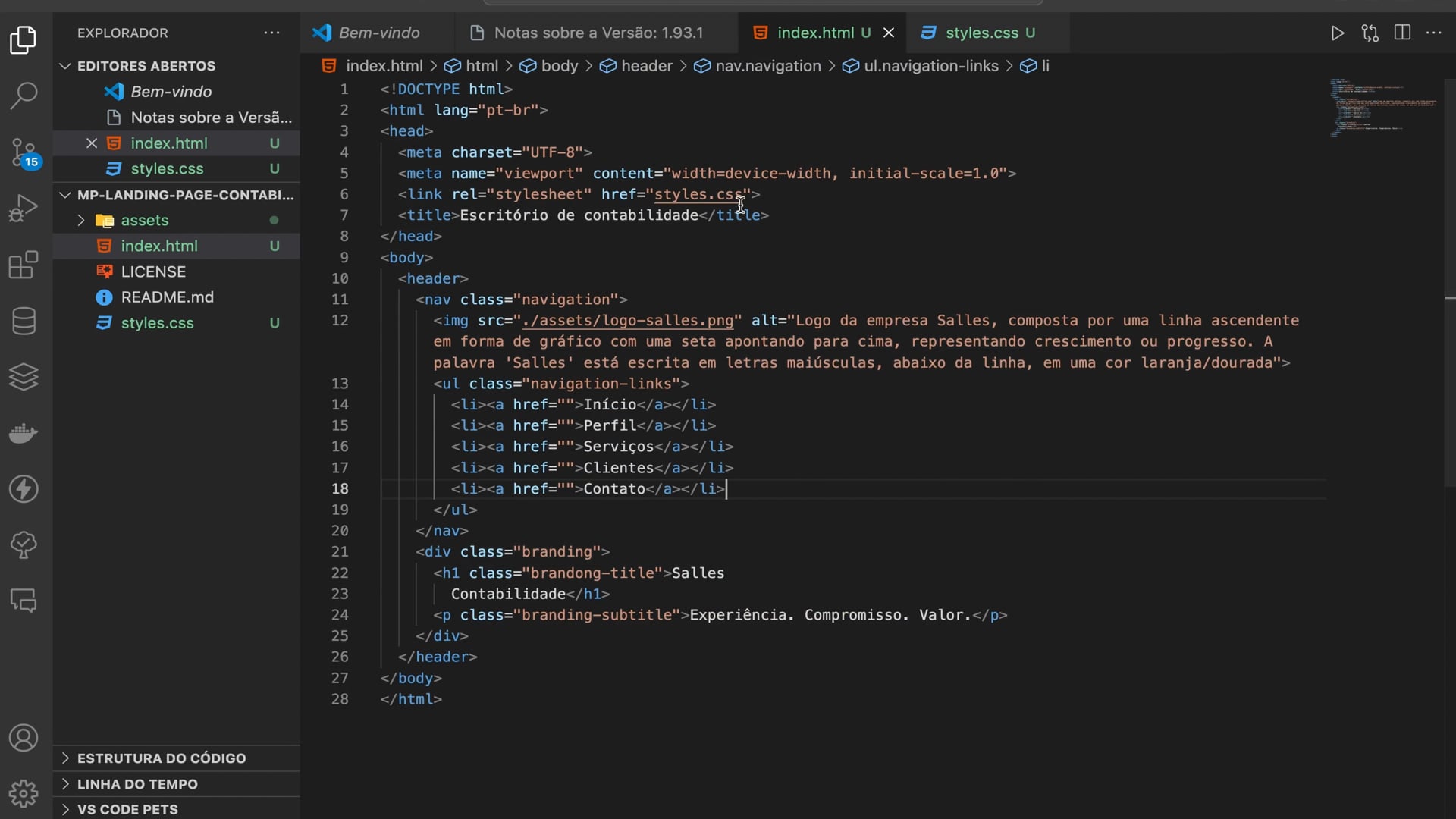Open Manage settings gear icon

(x=24, y=793)
